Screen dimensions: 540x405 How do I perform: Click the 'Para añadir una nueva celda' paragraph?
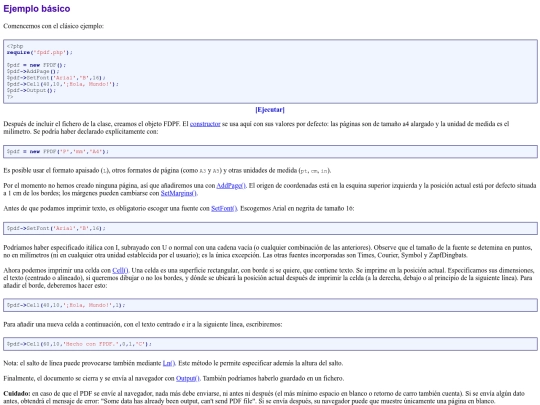(x=143, y=324)
